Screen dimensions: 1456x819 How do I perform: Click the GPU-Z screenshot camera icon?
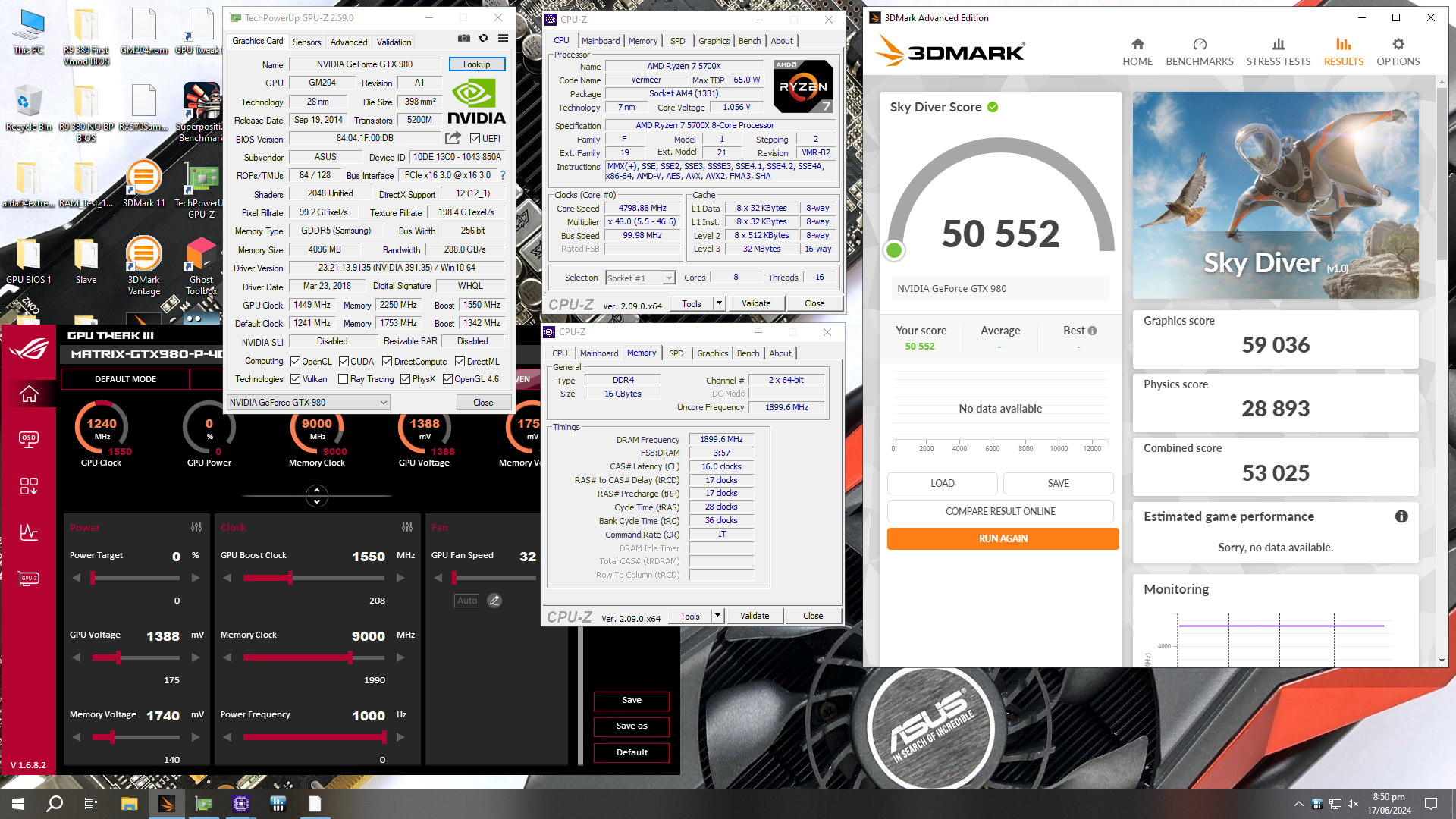[x=463, y=38]
